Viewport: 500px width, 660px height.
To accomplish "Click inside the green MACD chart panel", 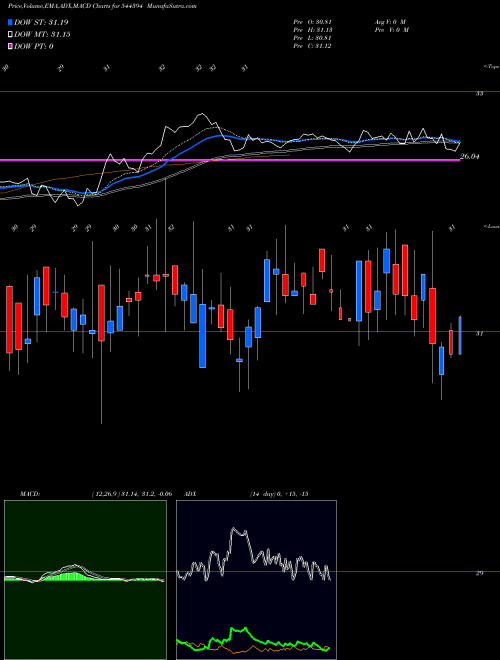I will (85, 580).
